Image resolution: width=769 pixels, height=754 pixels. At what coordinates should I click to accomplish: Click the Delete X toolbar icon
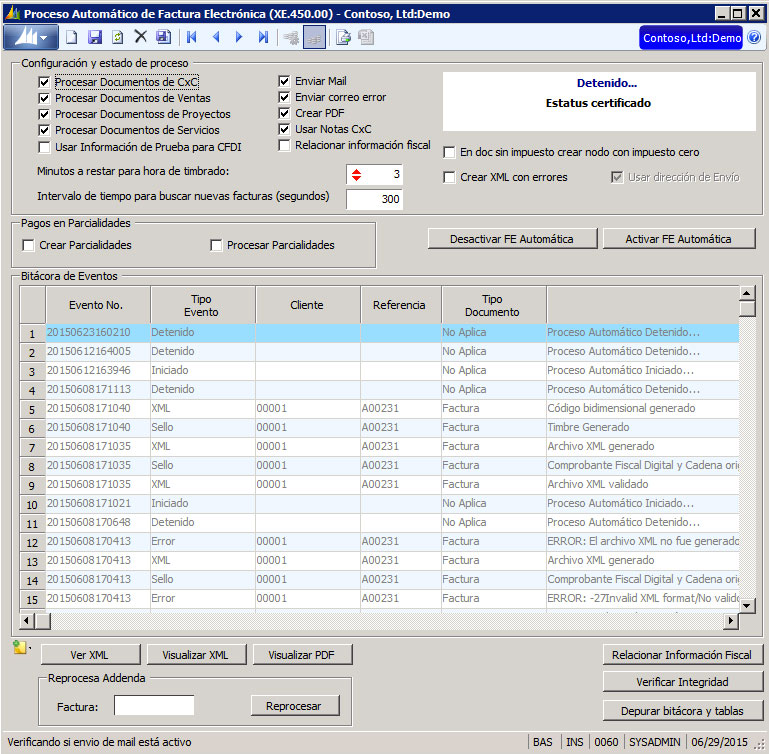(140, 37)
